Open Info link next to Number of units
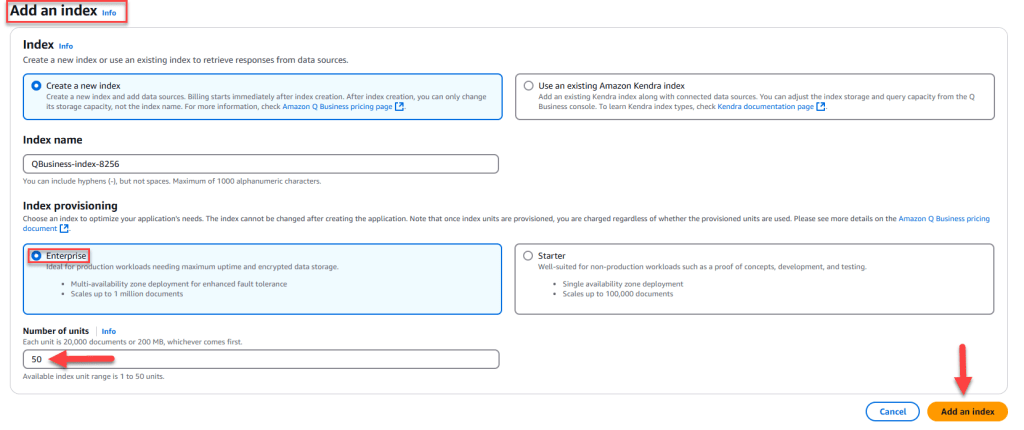 tap(108, 331)
